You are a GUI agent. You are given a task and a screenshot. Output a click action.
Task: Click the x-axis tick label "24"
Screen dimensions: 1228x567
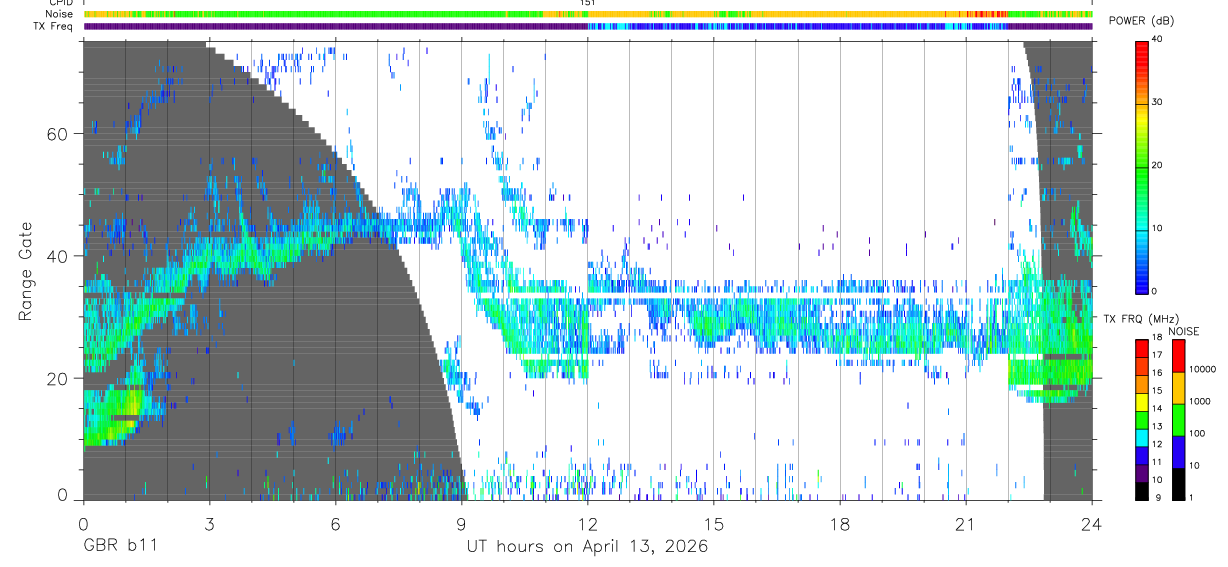pyautogui.click(x=1092, y=525)
